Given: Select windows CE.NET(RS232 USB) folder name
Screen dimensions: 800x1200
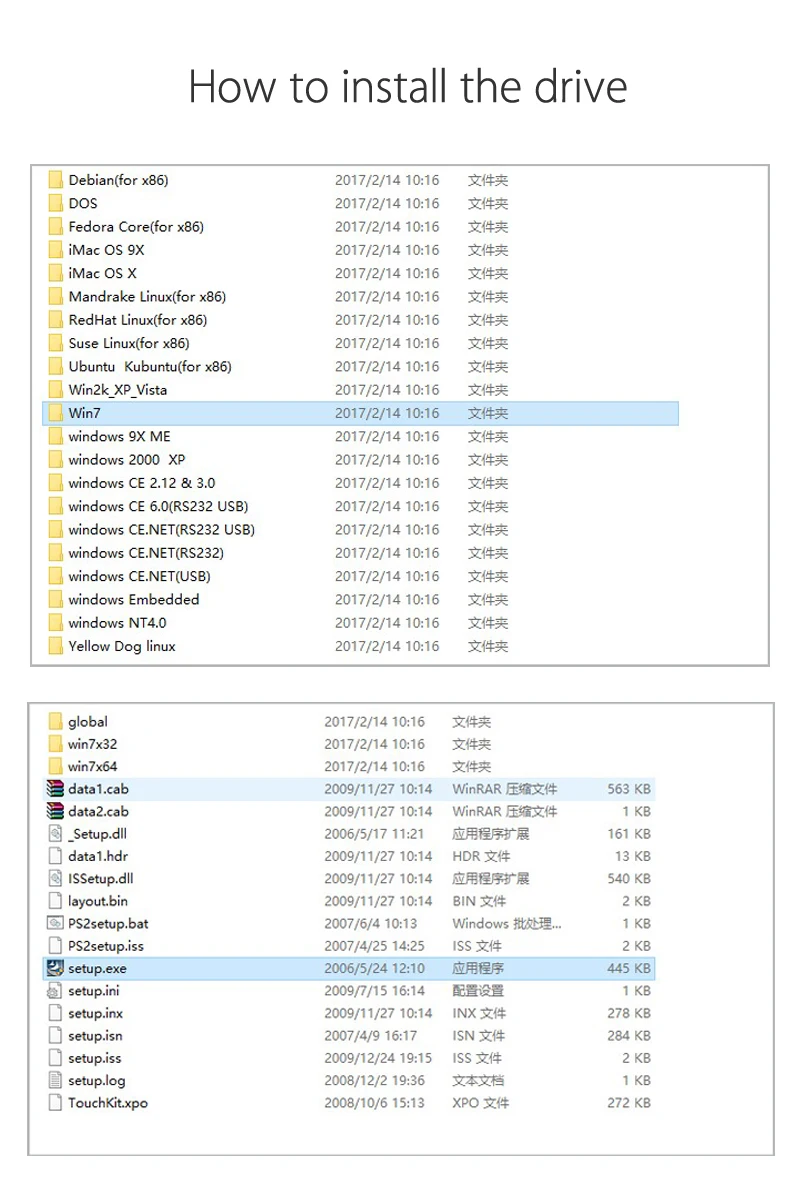Looking at the screenshot, I should pyautogui.click(x=161, y=530).
